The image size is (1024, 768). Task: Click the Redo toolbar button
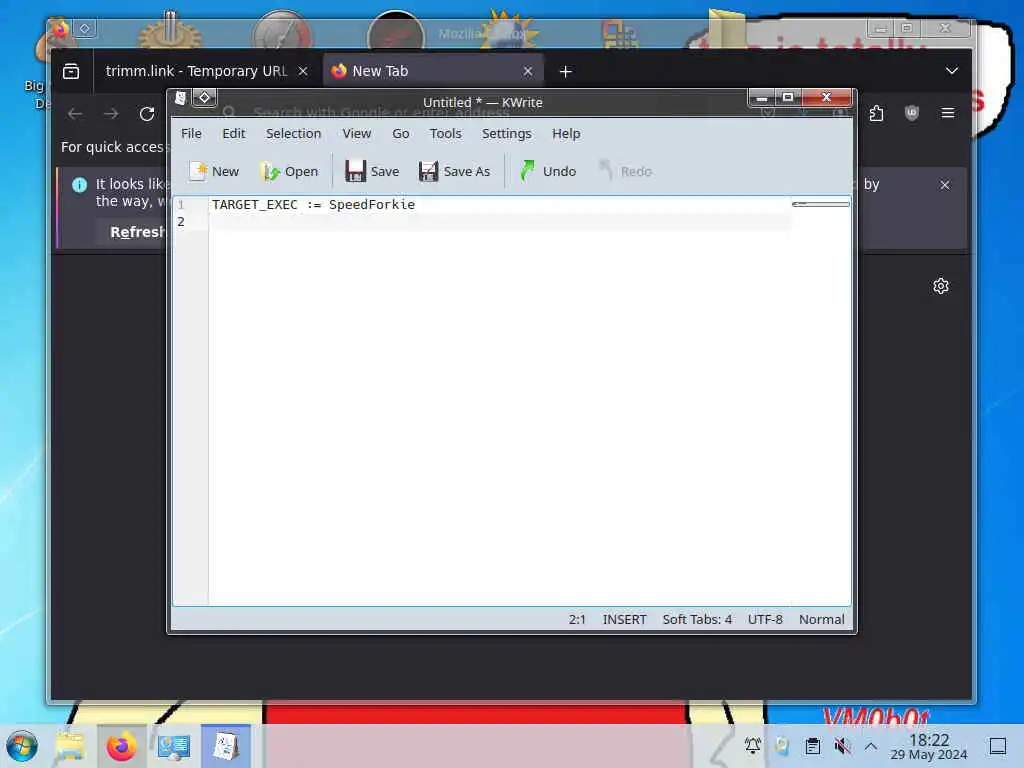point(626,171)
